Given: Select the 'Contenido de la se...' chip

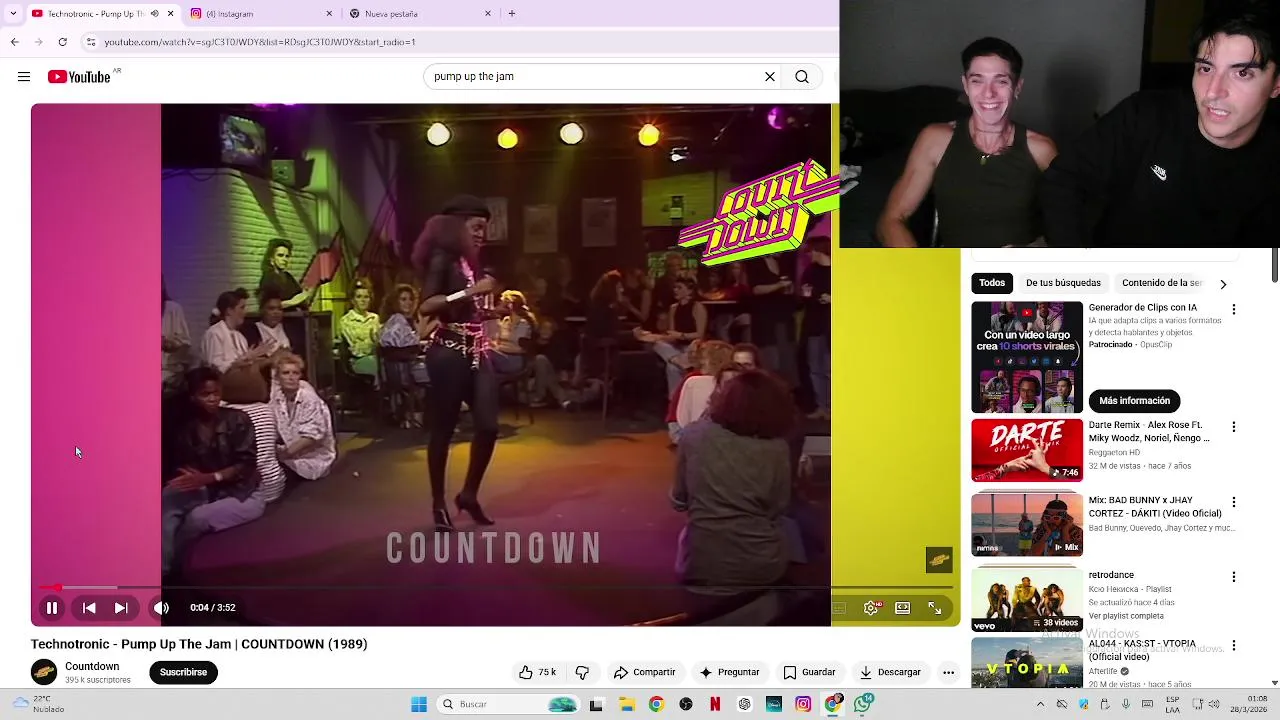Looking at the screenshot, I should [x=1162, y=283].
